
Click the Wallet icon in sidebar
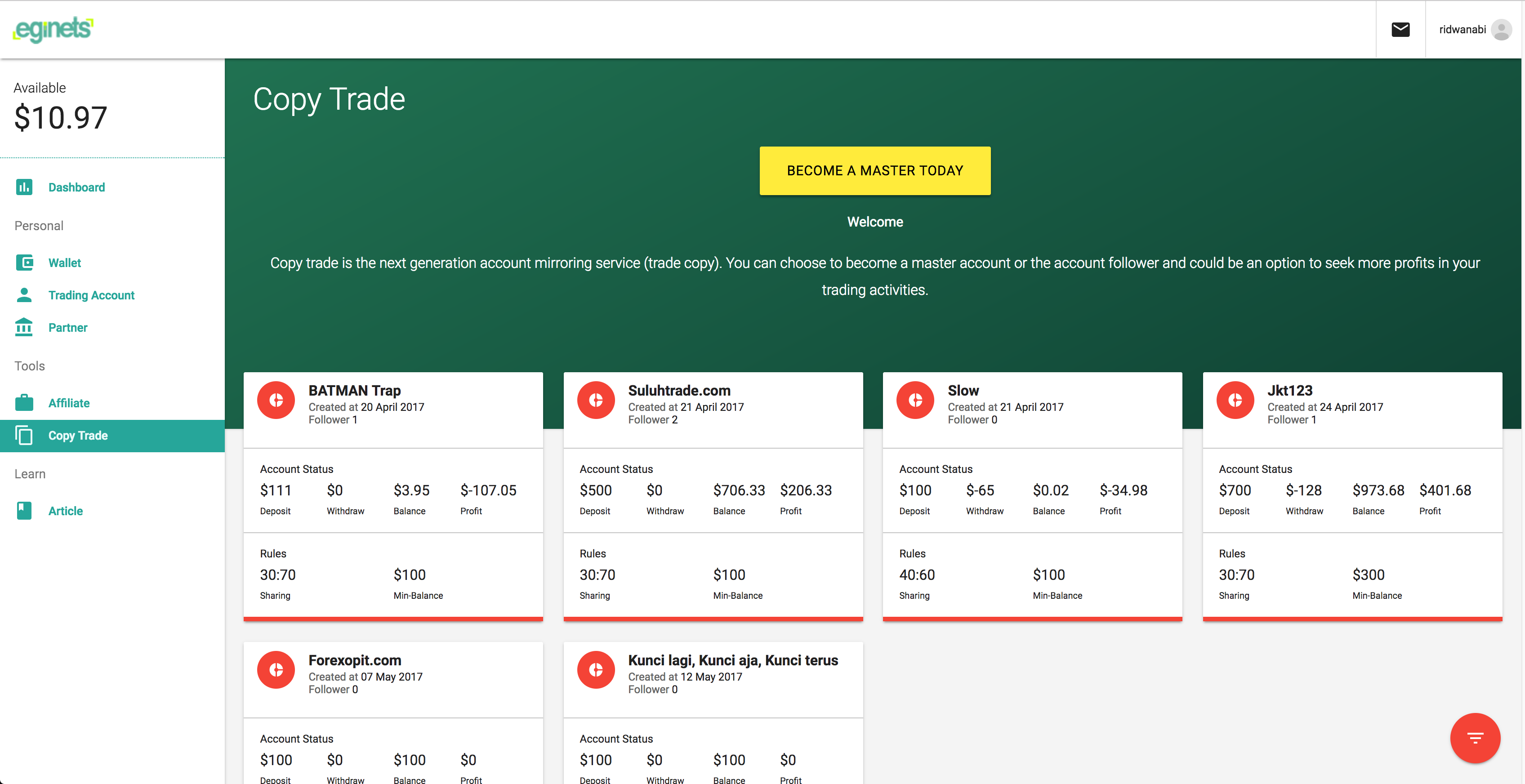[24, 263]
